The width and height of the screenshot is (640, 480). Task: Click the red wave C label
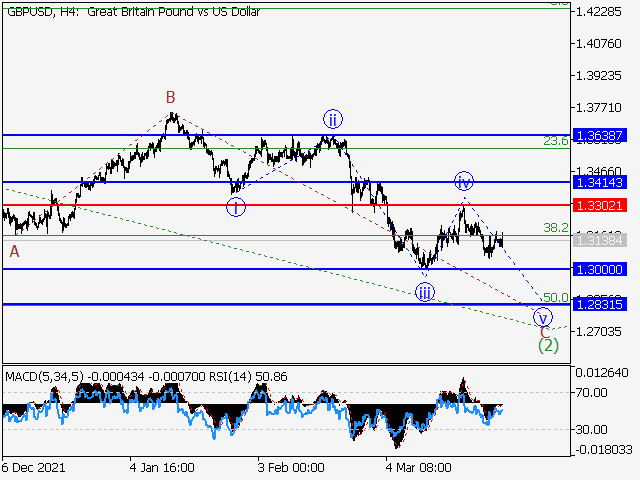click(544, 333)
